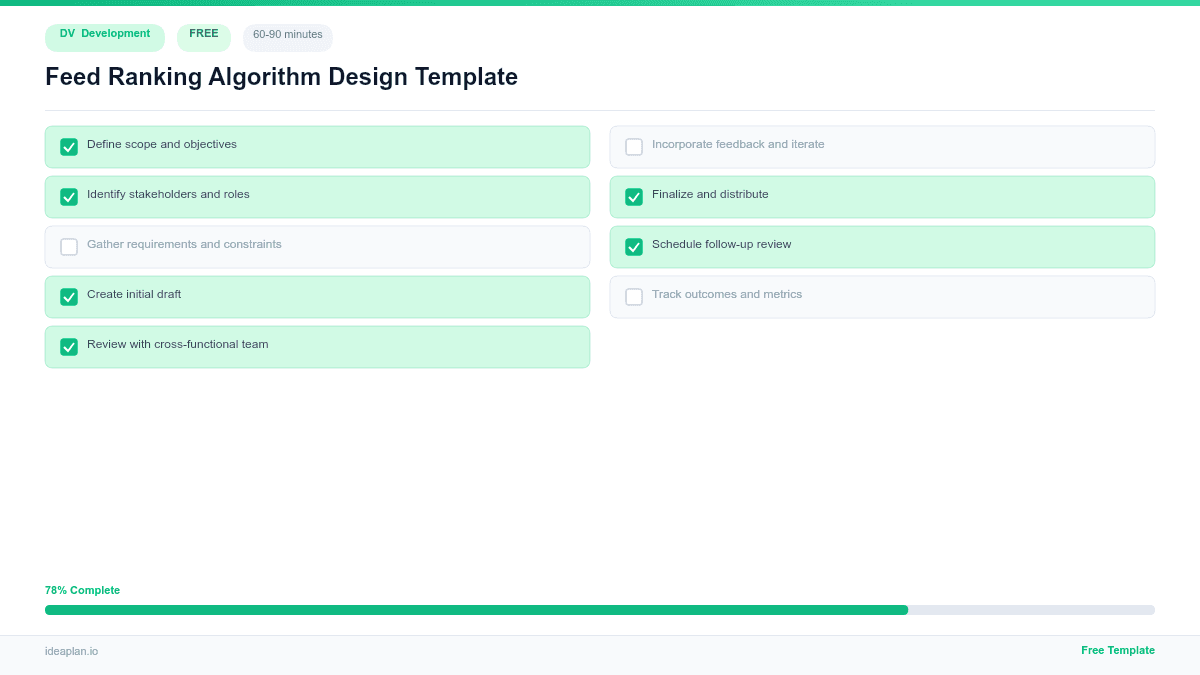This screenshot has width=1200, height=675.
Task: Select the 60-90 minutes duration badge
Action: (x=287, y=37)
